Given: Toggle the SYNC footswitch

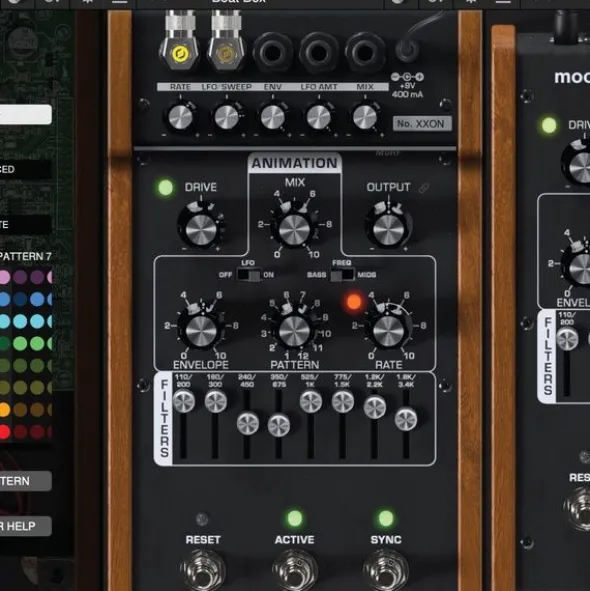Looking at the screenshot, I should click(x=386, y=570).
